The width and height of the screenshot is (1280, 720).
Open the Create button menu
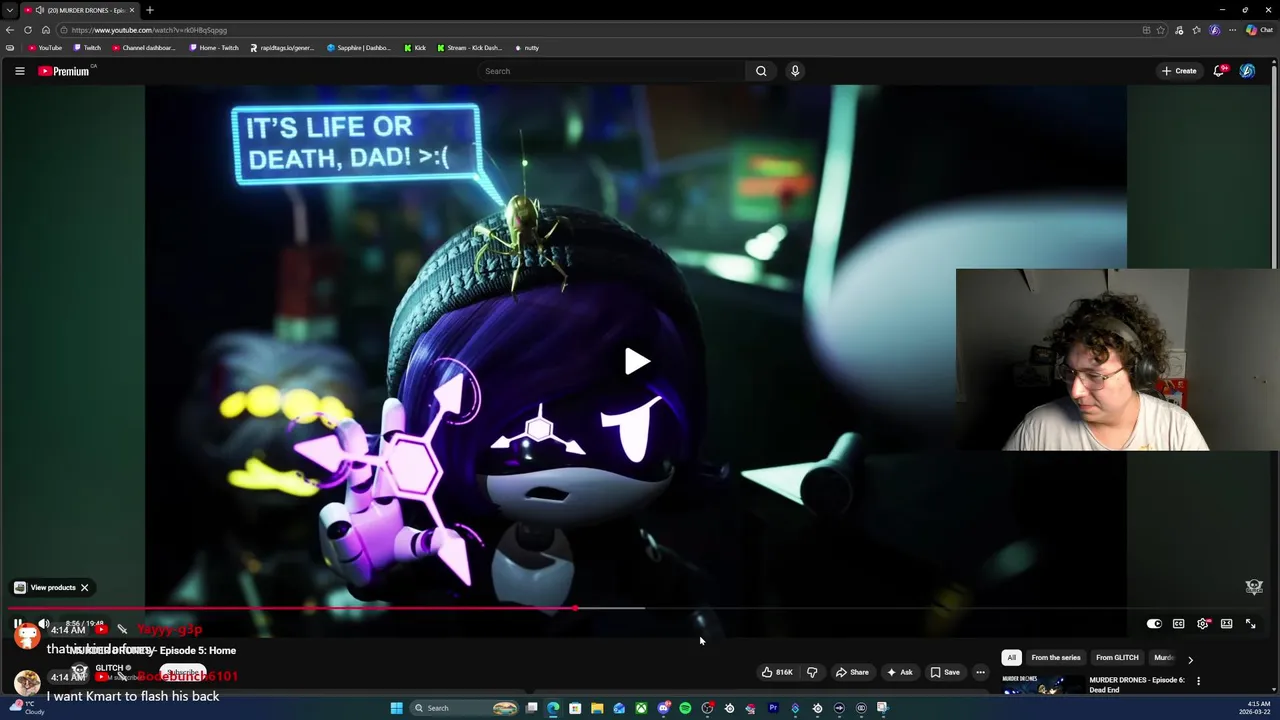(1179, 71)
